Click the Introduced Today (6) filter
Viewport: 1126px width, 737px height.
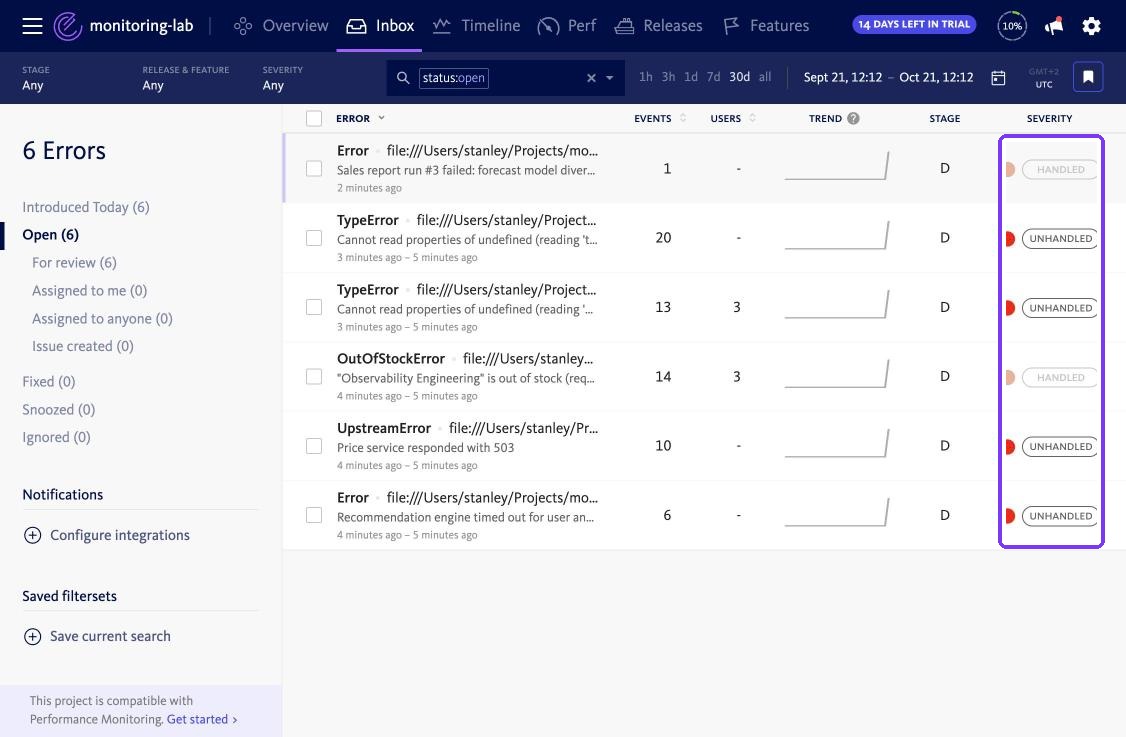click(85, 208)
